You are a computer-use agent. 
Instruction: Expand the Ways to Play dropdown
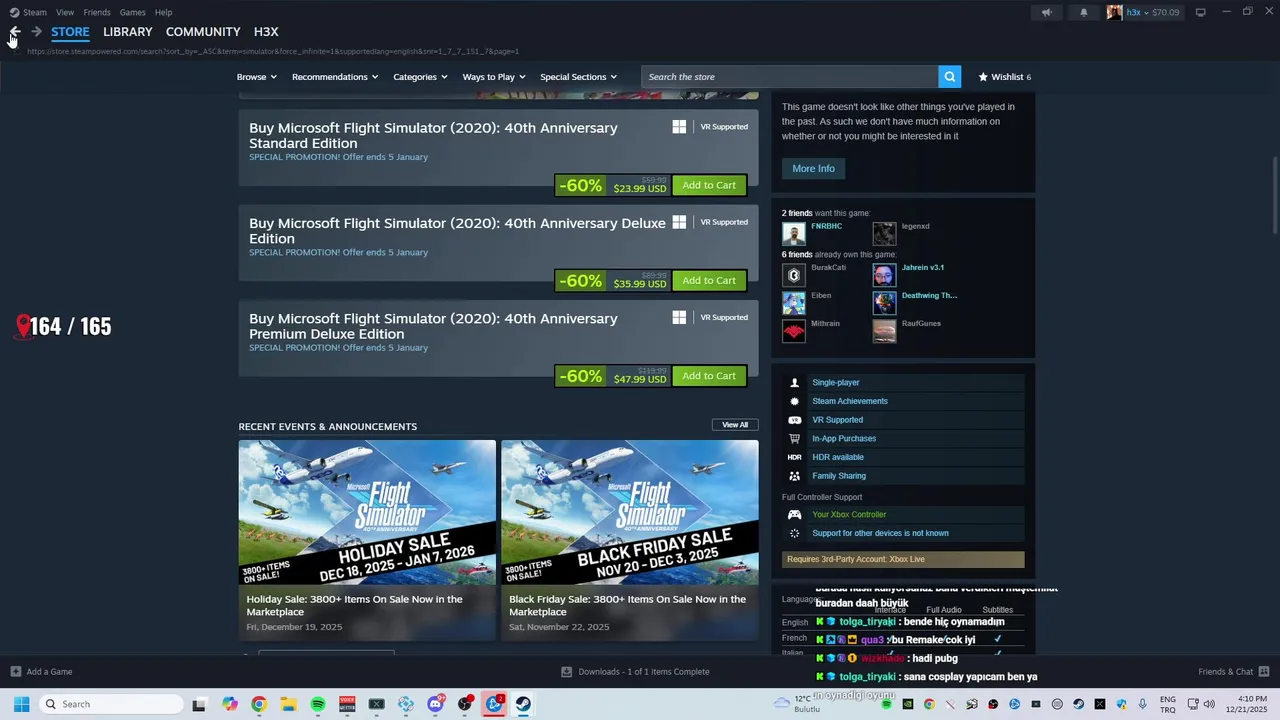pos(494,77)
